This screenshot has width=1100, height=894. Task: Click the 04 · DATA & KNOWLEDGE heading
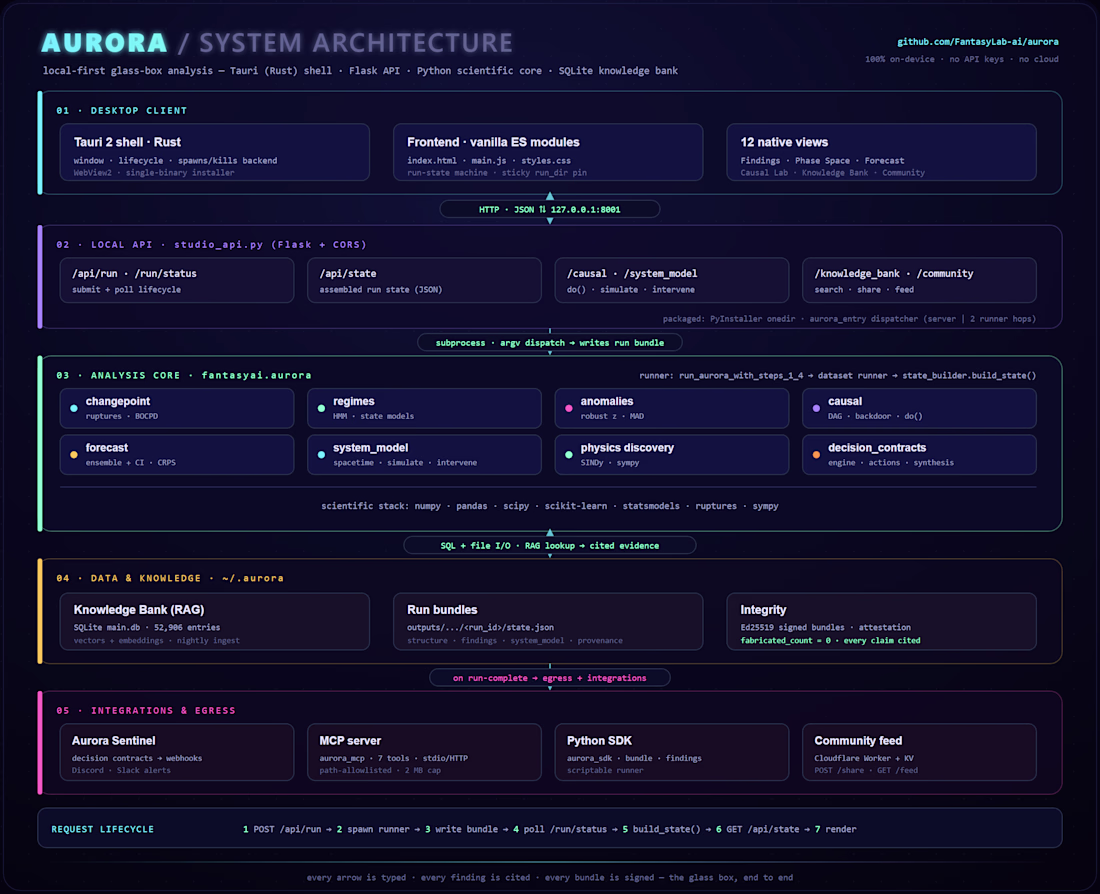(x=170, y=578)
